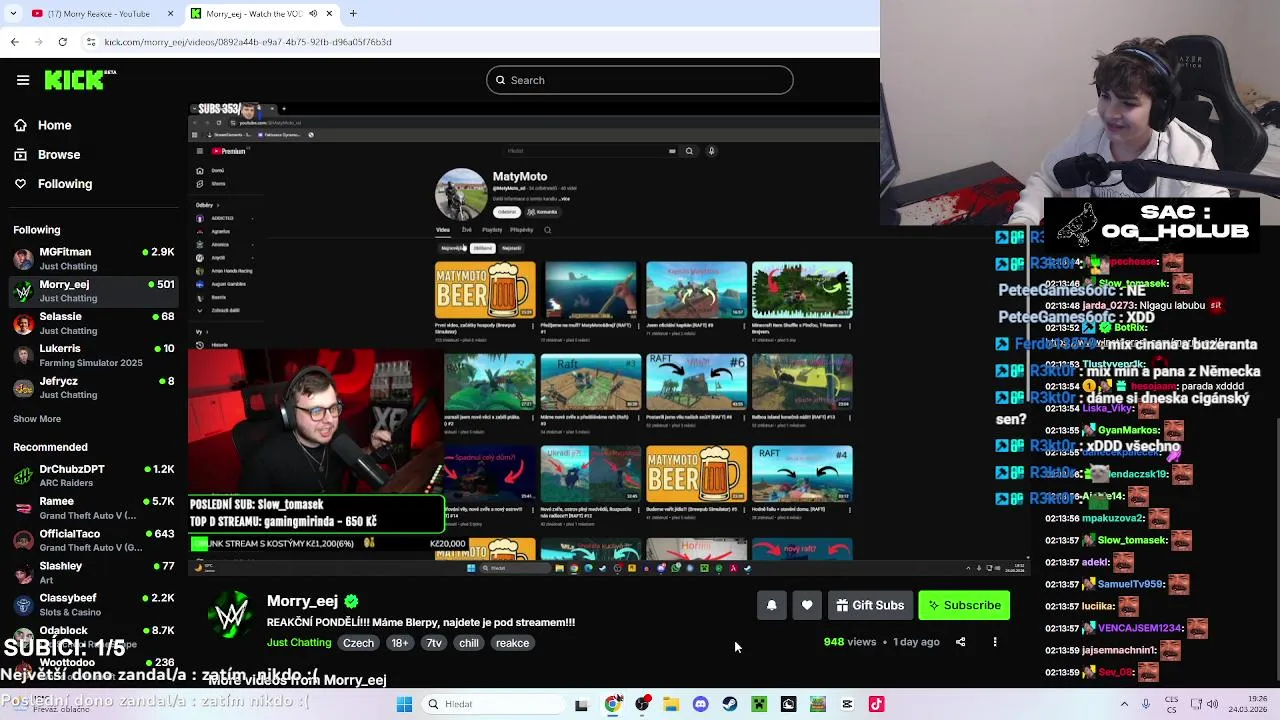The height and width of the screenshot is (720, 1280).
Task: Open Morry_eej channel avatar
Action: (231, 616)
